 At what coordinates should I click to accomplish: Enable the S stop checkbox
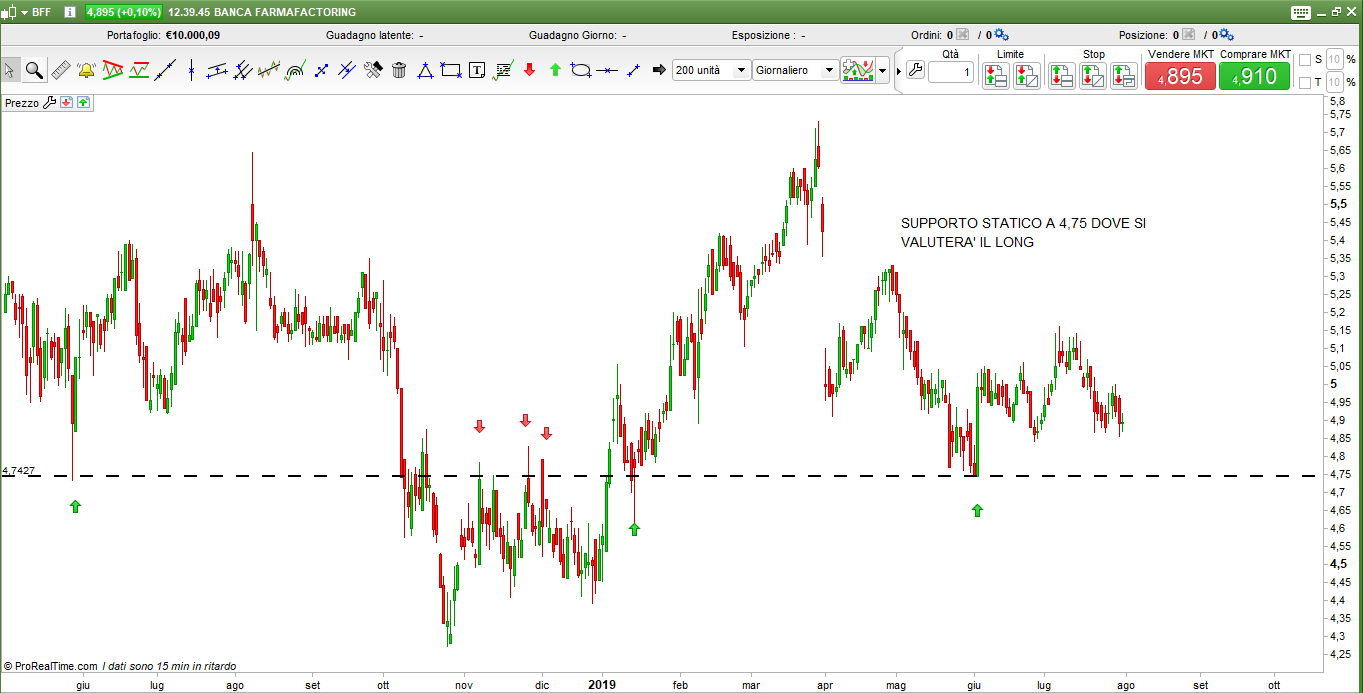1304,60
